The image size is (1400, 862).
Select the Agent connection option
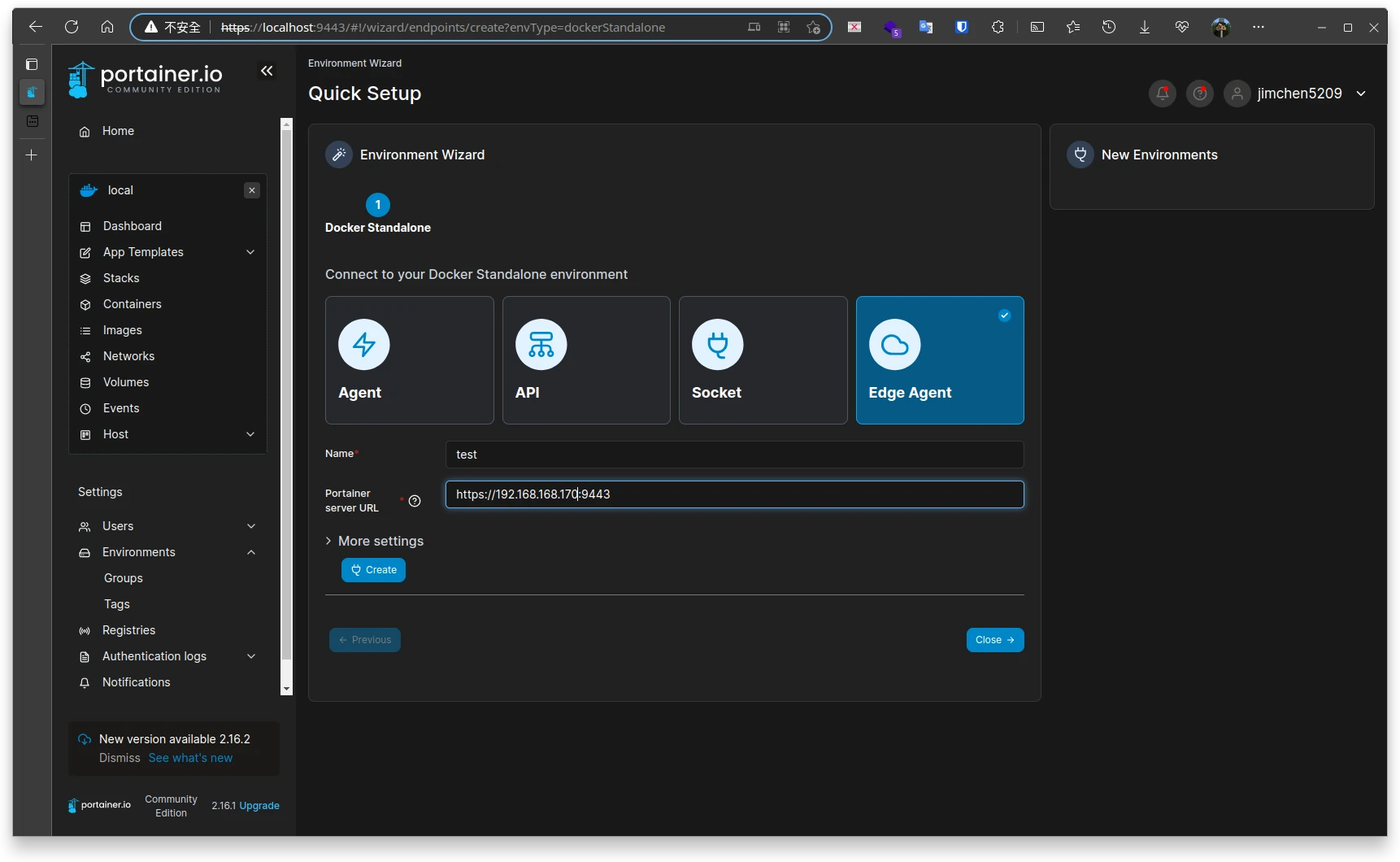(x=409, y=360)
